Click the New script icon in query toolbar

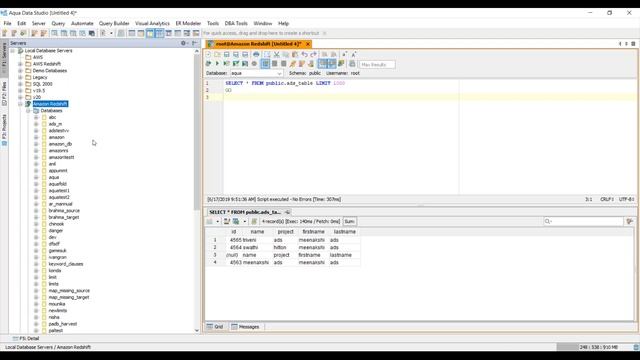(208, 54)
